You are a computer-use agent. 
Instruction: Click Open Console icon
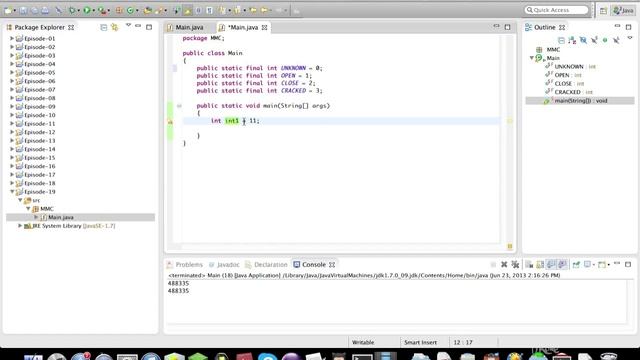pos(602,264)
